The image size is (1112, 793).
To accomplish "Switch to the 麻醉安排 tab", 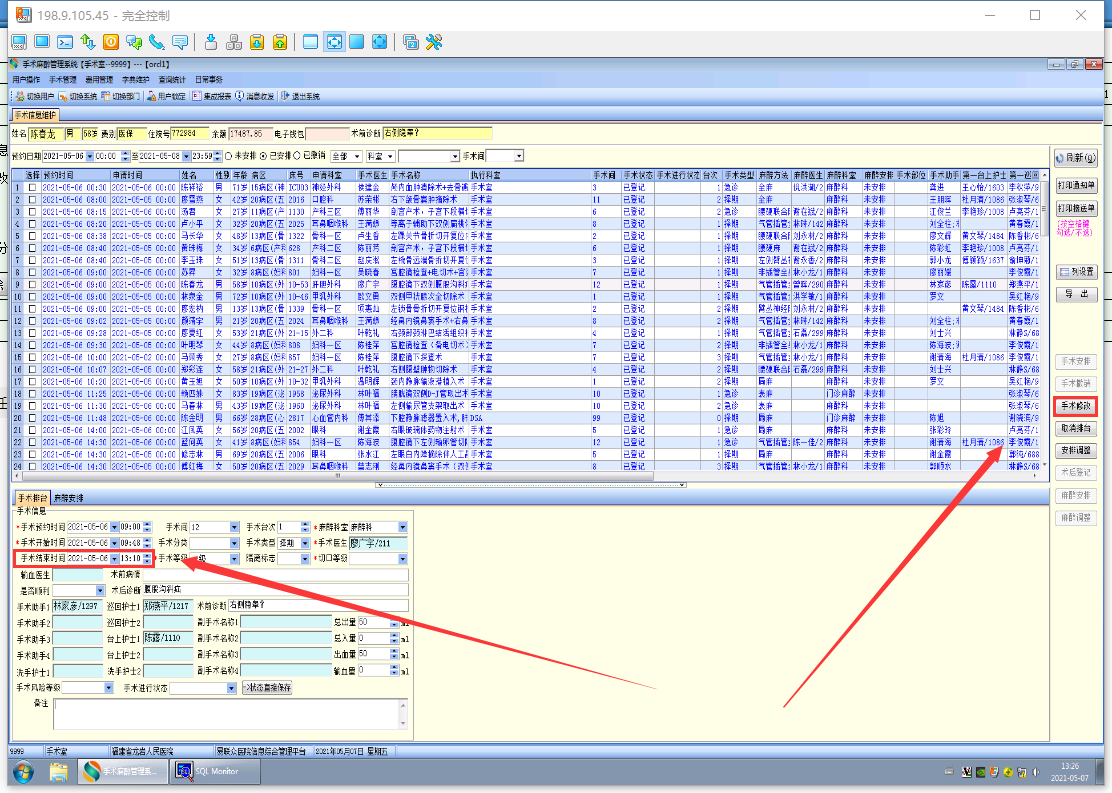I will pos(69,497).
